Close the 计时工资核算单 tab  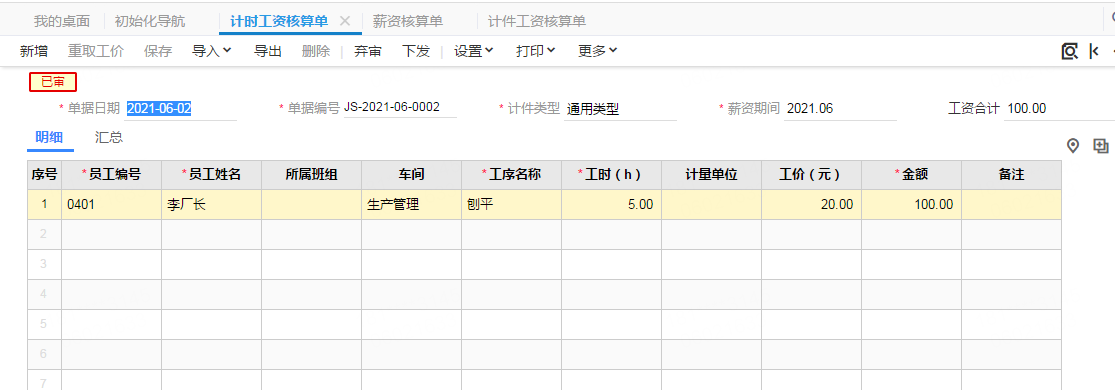point(345,21)
